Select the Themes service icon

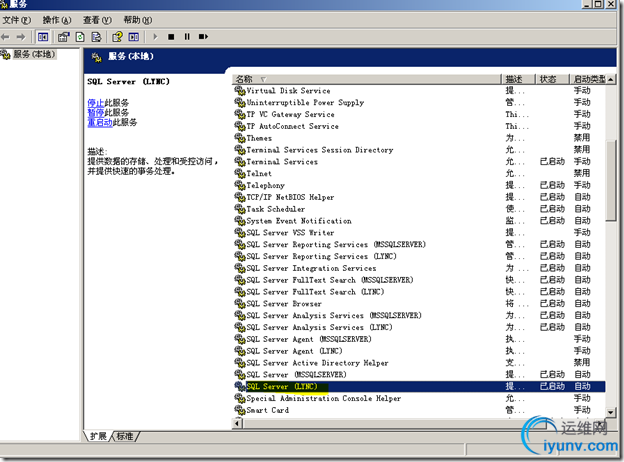[240, 138]
